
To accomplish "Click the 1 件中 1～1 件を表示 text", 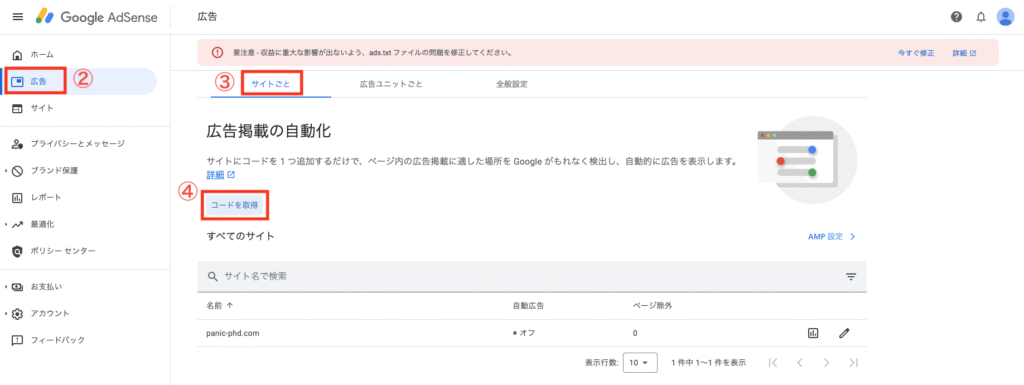I will (709, 362).
